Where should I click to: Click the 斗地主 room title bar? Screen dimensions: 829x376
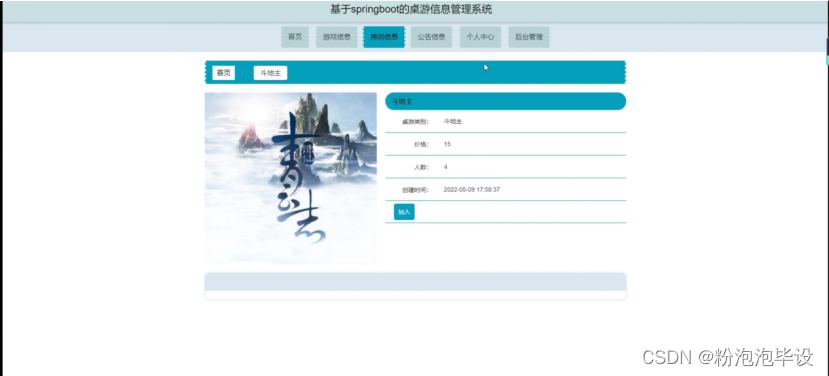505,101
